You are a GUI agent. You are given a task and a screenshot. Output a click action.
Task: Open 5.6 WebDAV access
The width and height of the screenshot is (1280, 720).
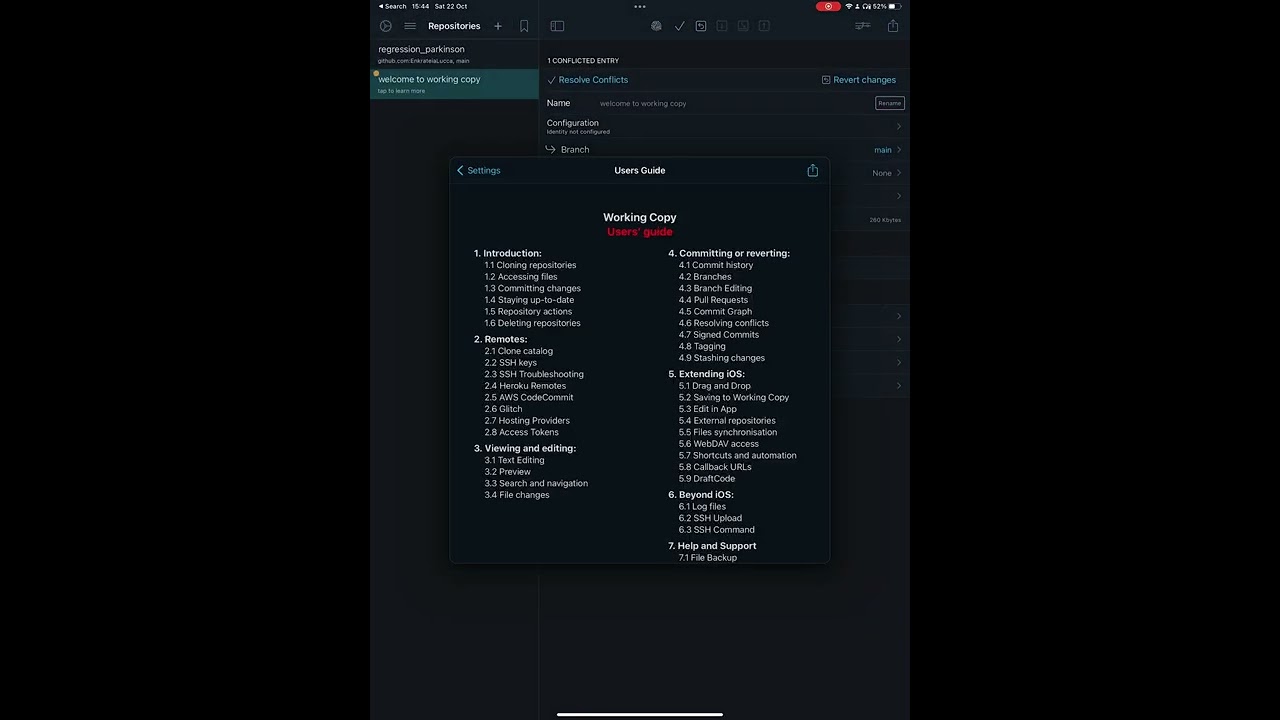coord(719,444)
